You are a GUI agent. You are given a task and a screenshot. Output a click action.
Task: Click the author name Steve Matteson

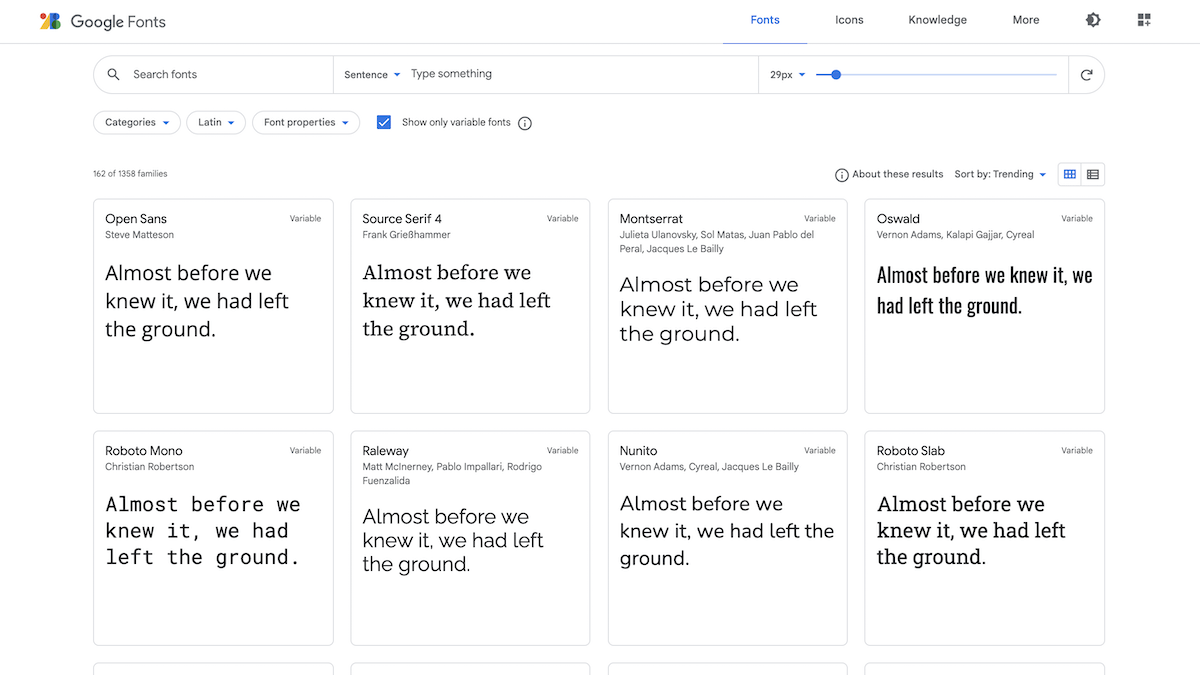pos(139,235)
